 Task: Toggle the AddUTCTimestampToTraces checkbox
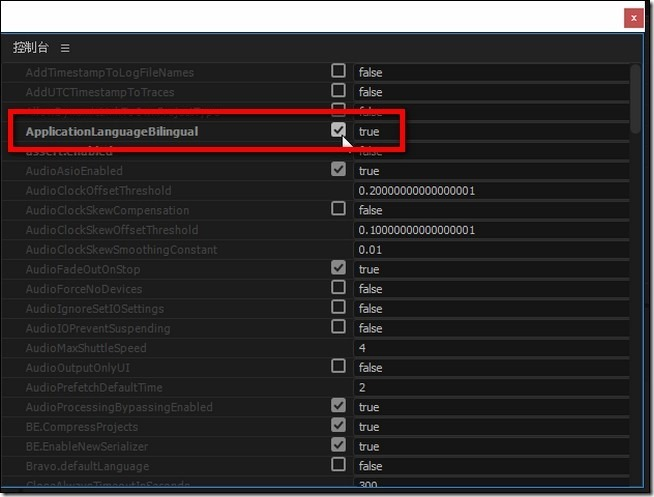coord(338,91)
